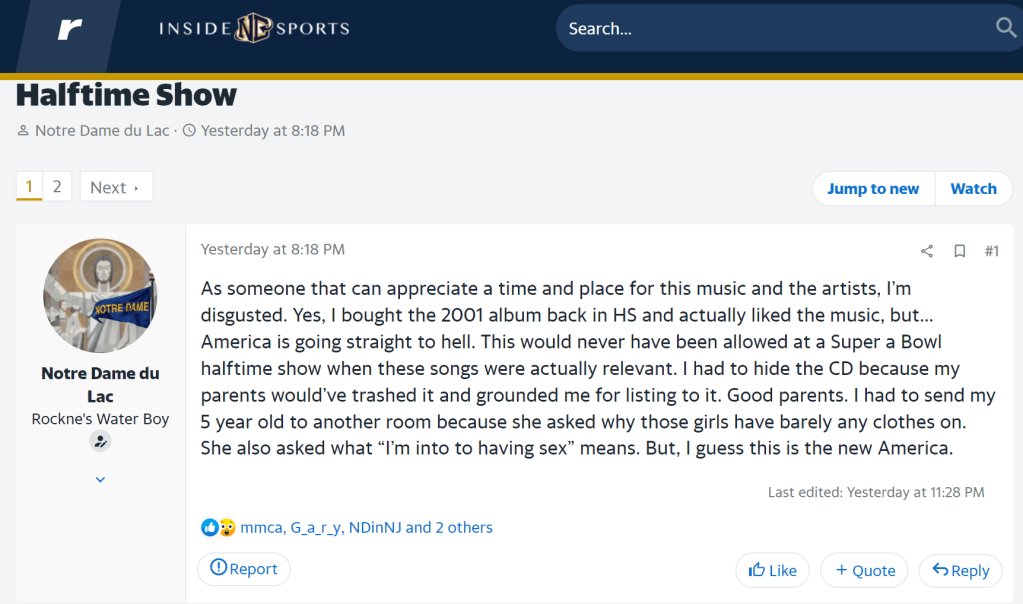Open the '2 others' reactions list link

(464, 527)
